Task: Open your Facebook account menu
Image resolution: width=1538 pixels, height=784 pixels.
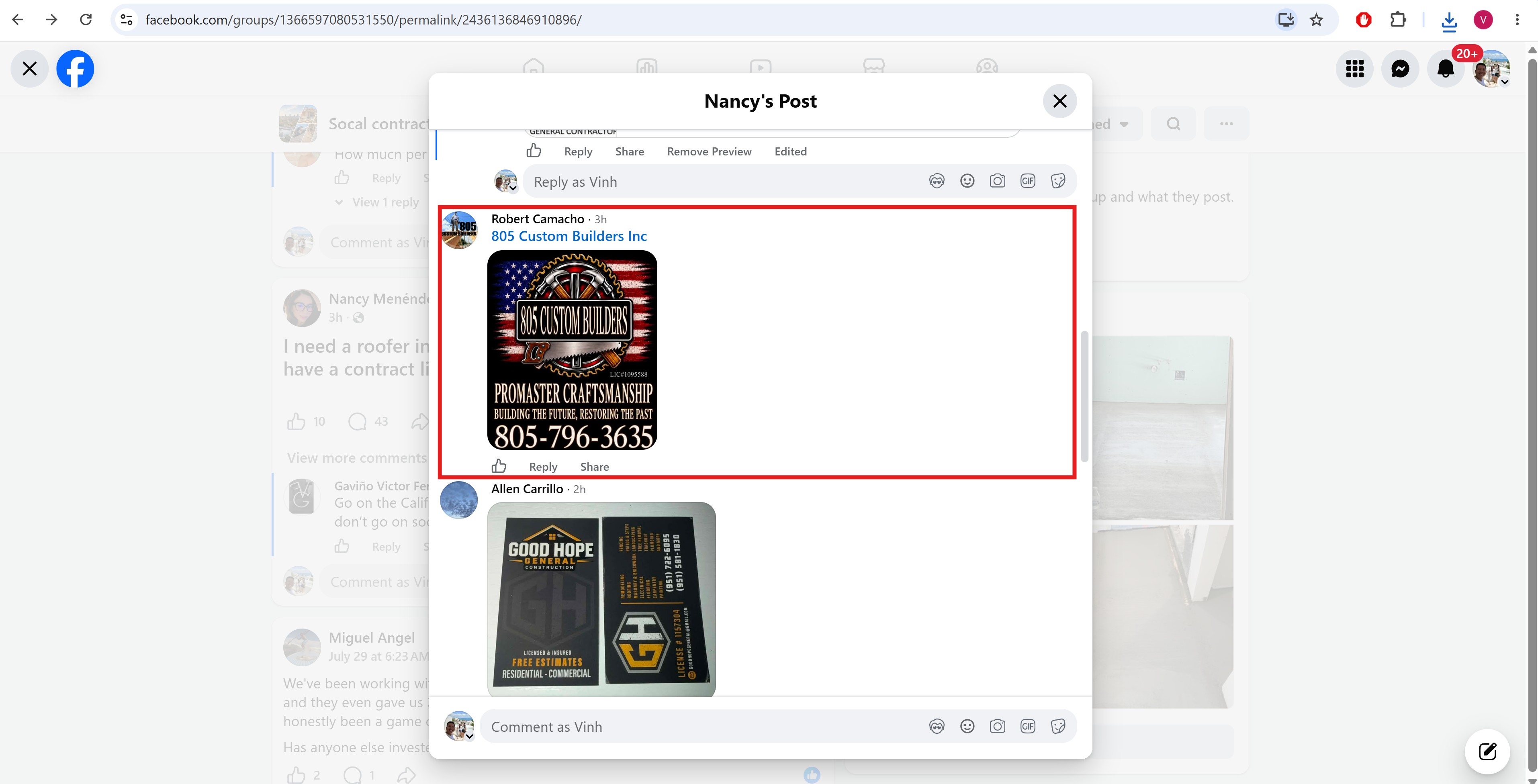Action: pos(1491,69)
